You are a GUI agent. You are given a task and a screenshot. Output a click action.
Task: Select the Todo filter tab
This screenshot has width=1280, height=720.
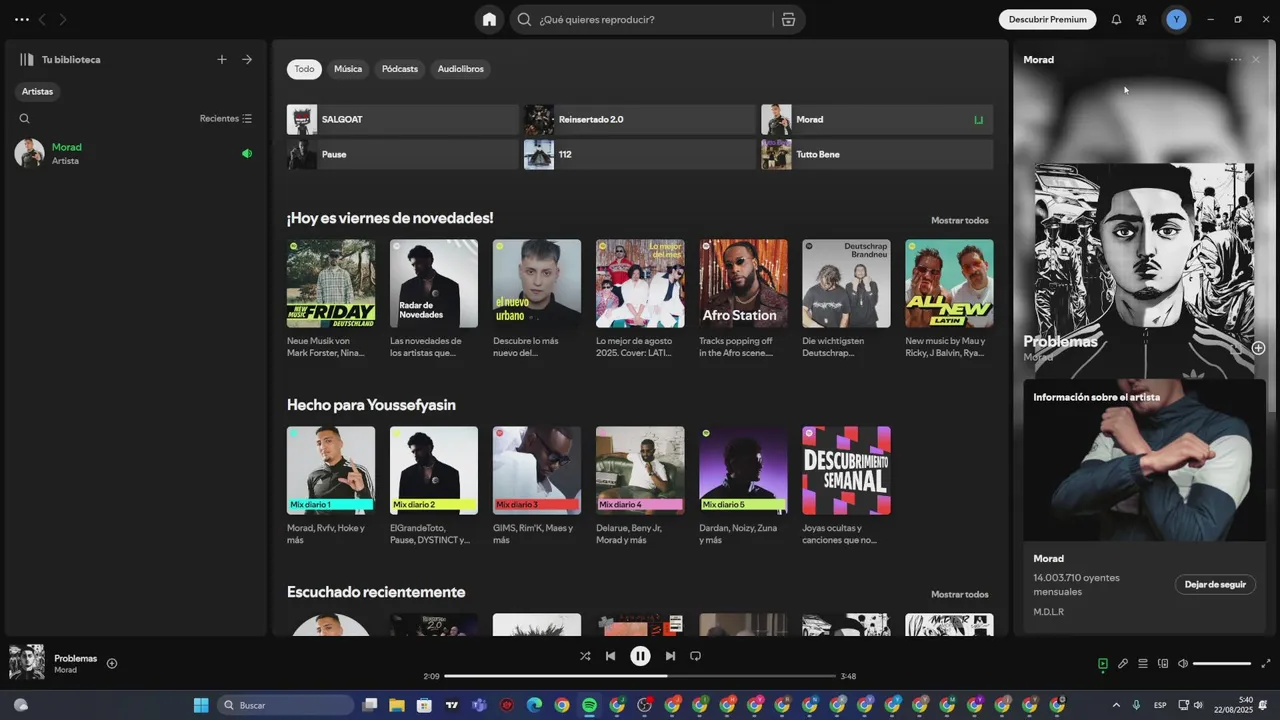(304, 69)
